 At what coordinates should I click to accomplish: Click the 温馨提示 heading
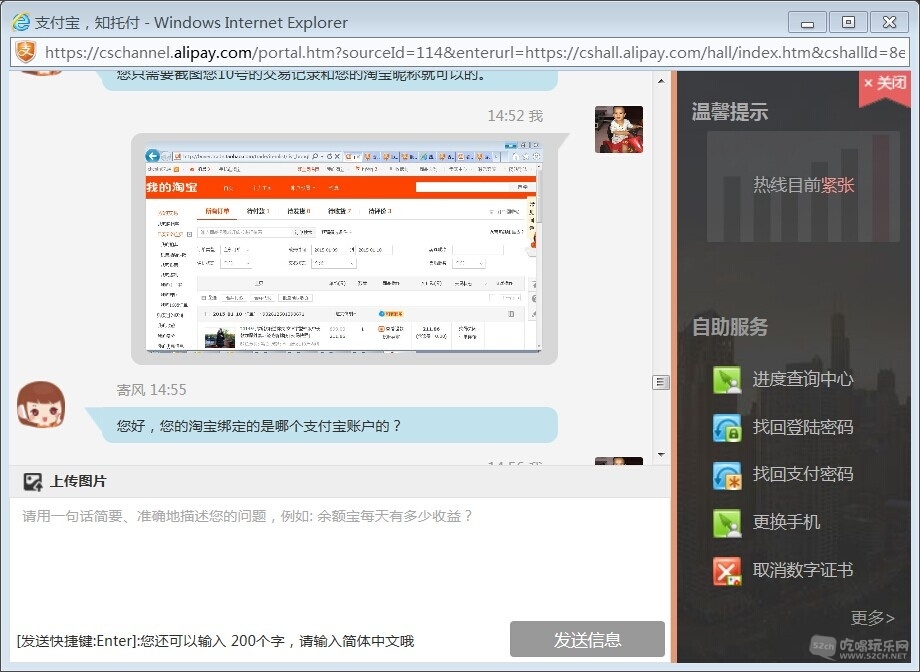pos(729,112)
